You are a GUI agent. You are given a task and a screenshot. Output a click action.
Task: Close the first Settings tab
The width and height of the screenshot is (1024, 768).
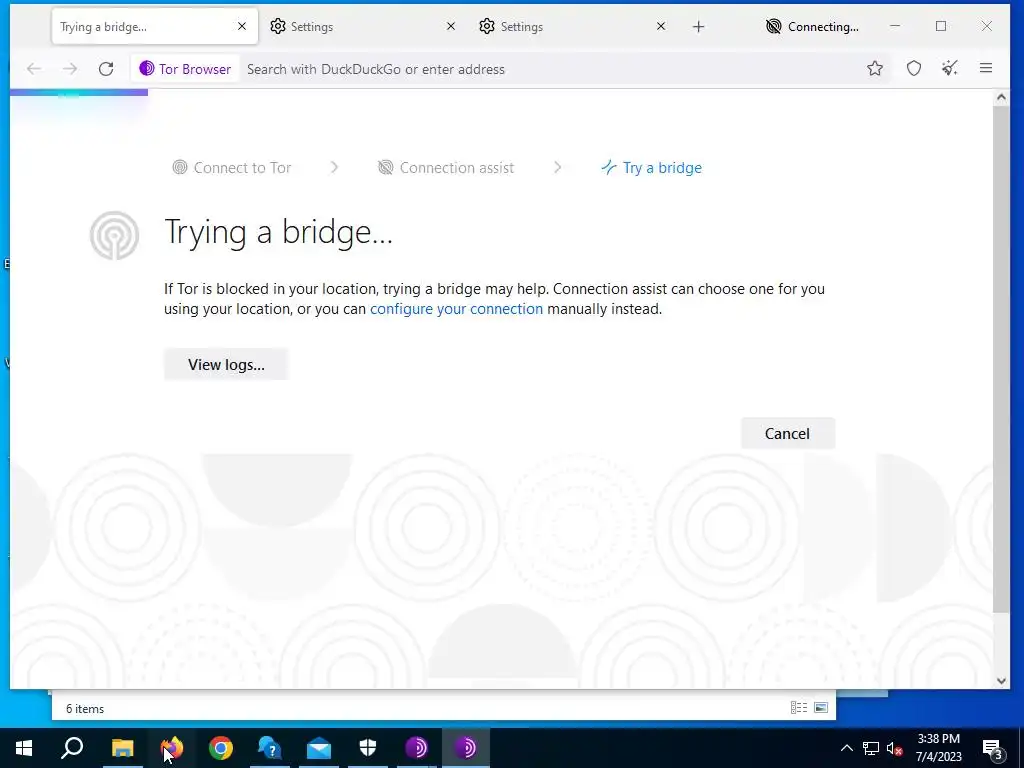pyautogui.click(x=451, y=26)
